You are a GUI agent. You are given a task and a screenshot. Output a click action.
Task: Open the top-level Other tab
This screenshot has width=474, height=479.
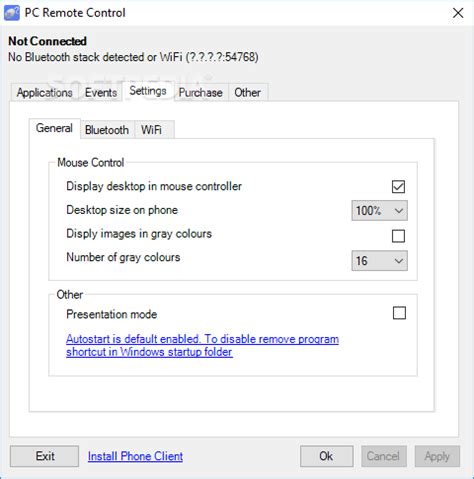click(x=247, y=92)
